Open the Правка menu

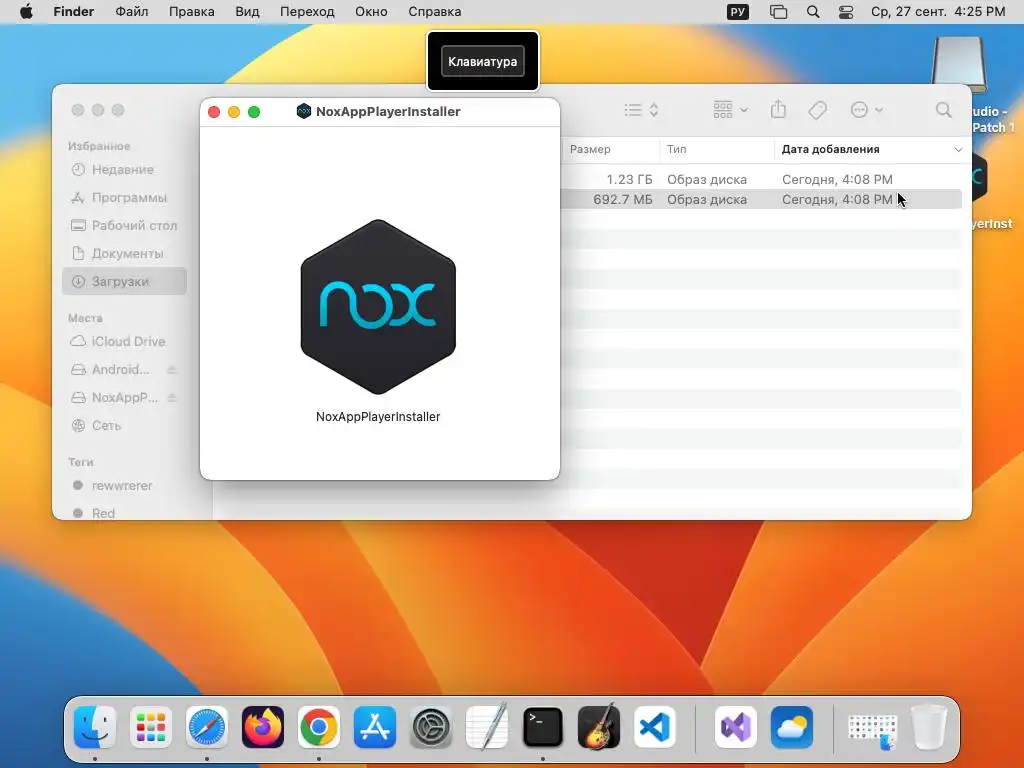[191, 12]
